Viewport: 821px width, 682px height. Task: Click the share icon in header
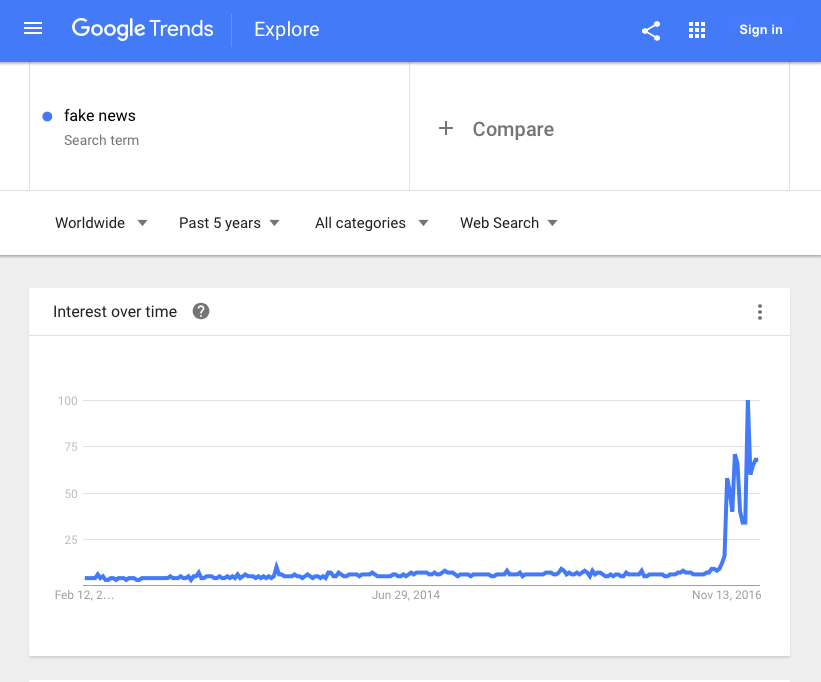[x=651, y=30]
